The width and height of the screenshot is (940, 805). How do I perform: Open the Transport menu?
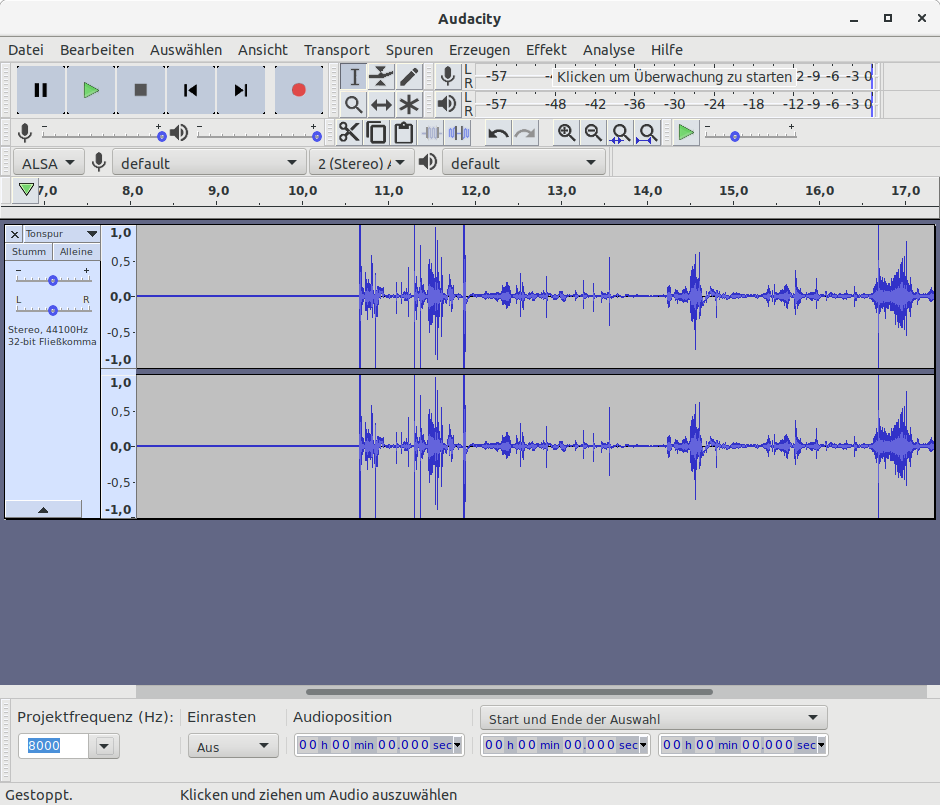pyautogui.click(x=336, y=50)
